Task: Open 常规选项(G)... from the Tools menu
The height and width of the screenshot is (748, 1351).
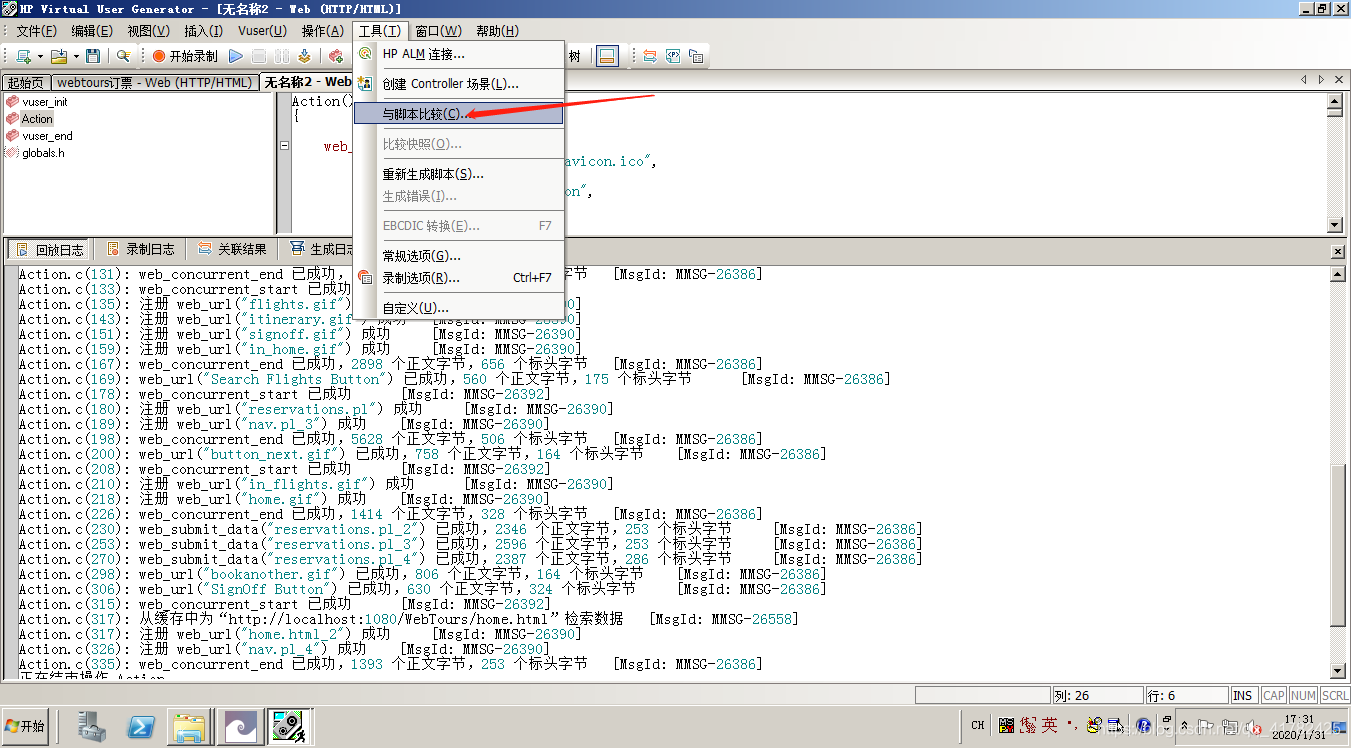Action: (x=459, y=256)
